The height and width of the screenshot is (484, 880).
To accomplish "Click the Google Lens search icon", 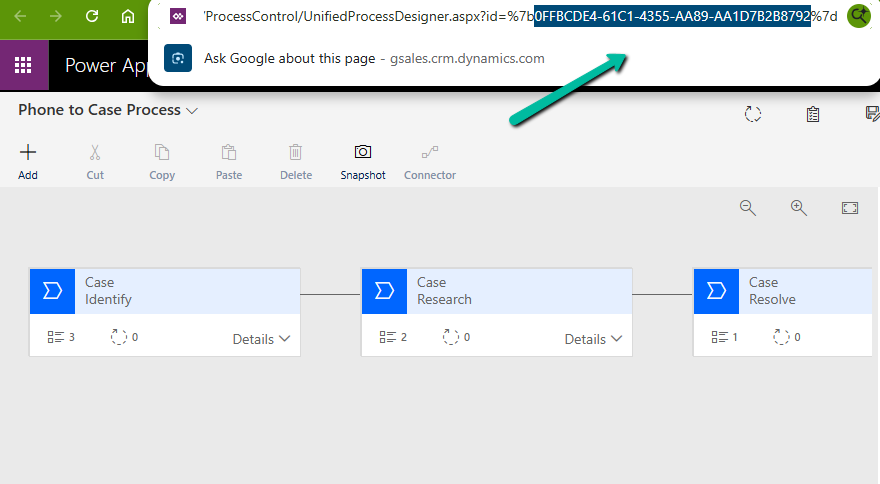I will (178, 58).
